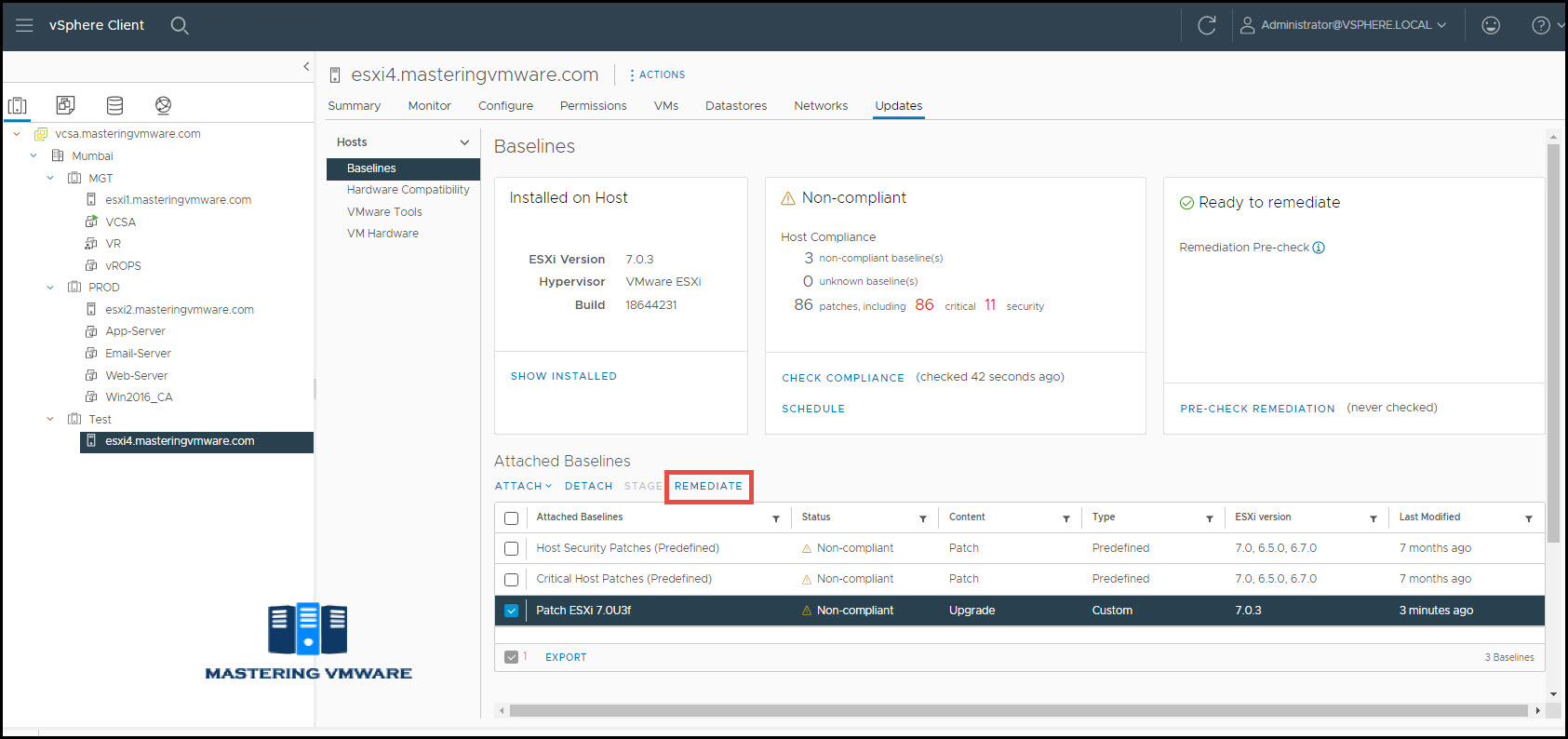Switch to VMs and Templates inventory view
The height and width of the screenshot is (739, 1568).
coord(65,104)
